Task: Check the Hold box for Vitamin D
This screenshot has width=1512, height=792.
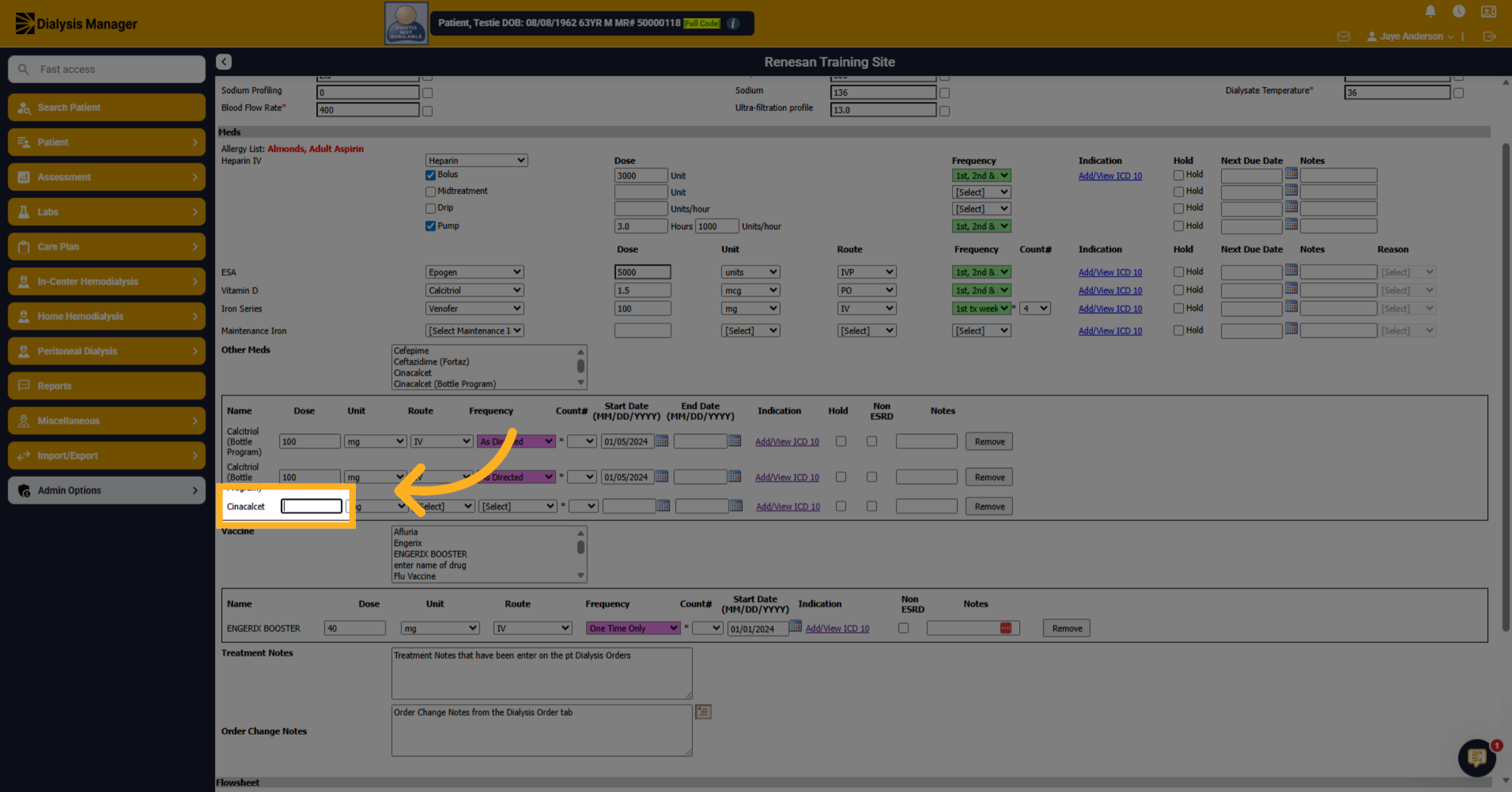Action: (1178, 290)
